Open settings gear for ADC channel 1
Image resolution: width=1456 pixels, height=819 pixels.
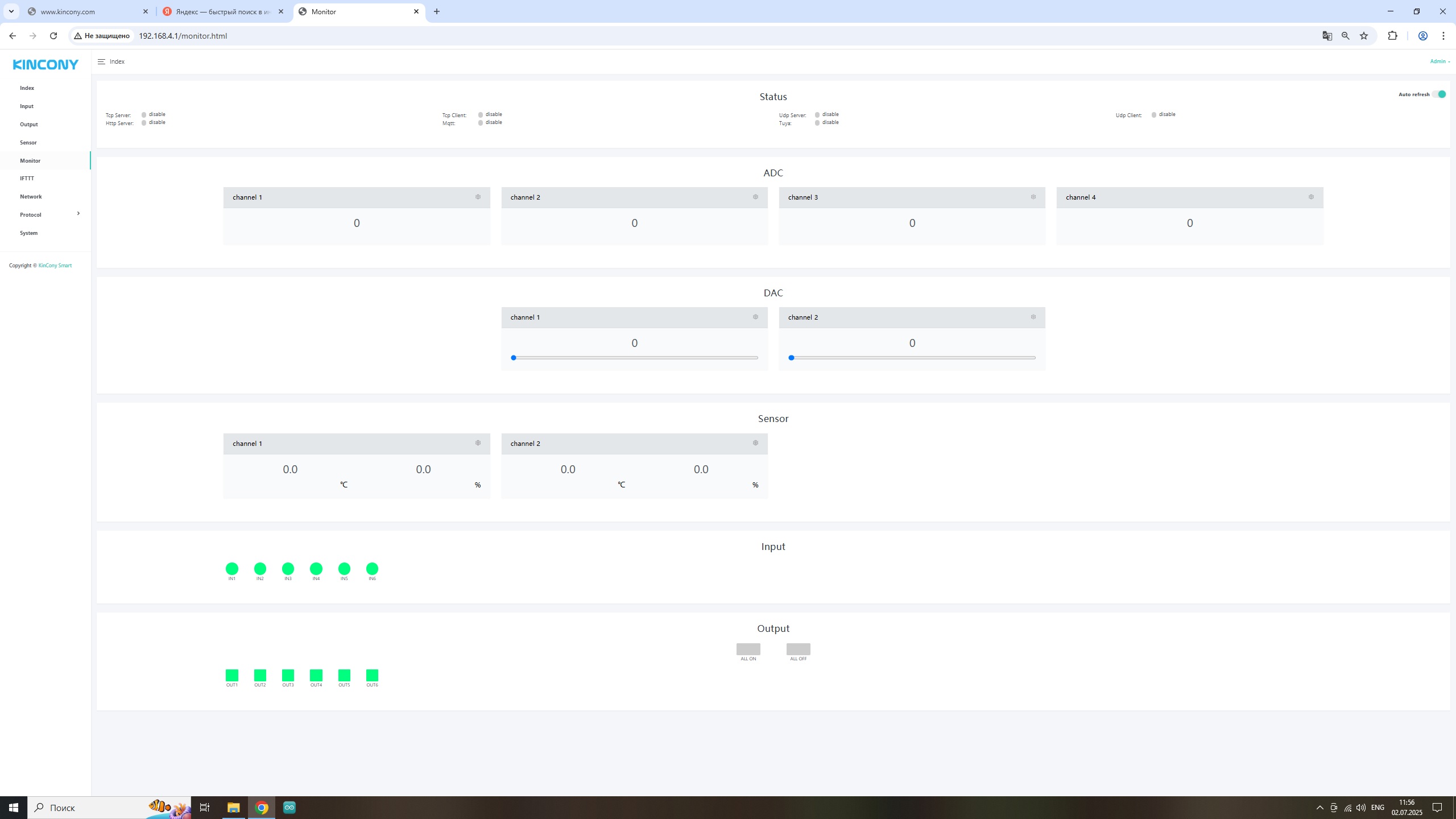[x=478, y=197]
